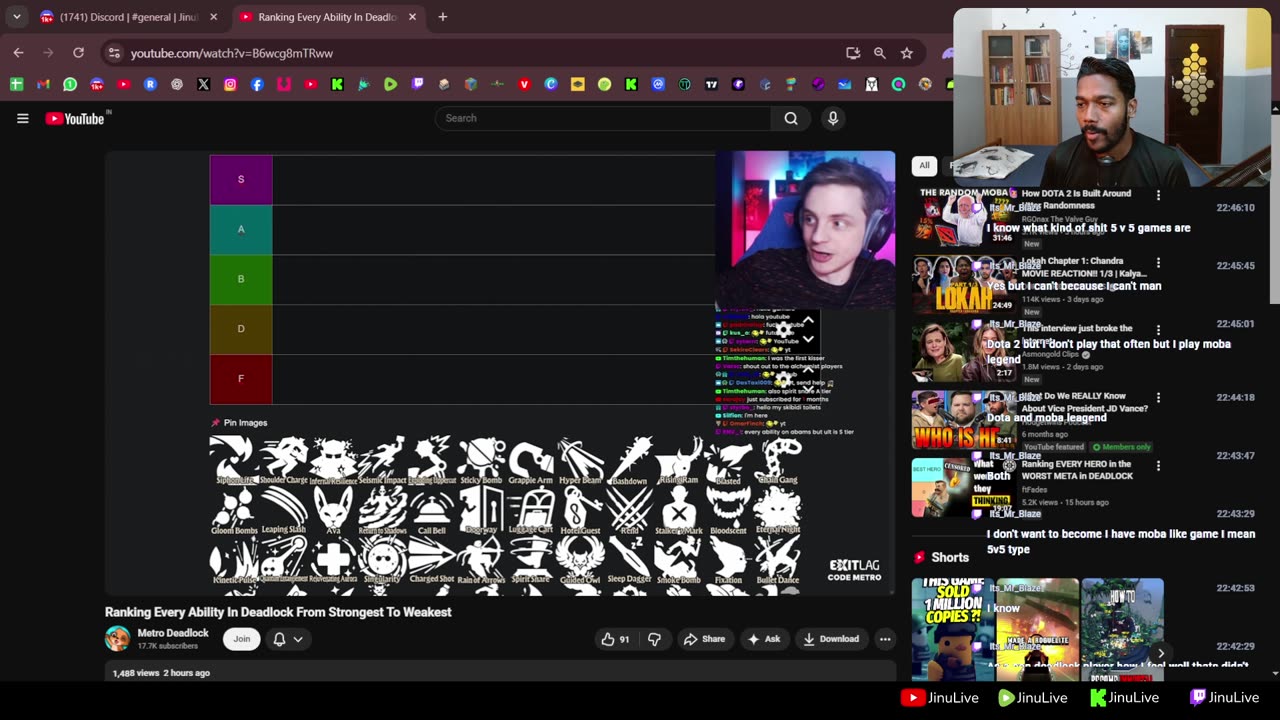Open the Instagram bookmark
1280x720 pixels.
coord(230,85)
